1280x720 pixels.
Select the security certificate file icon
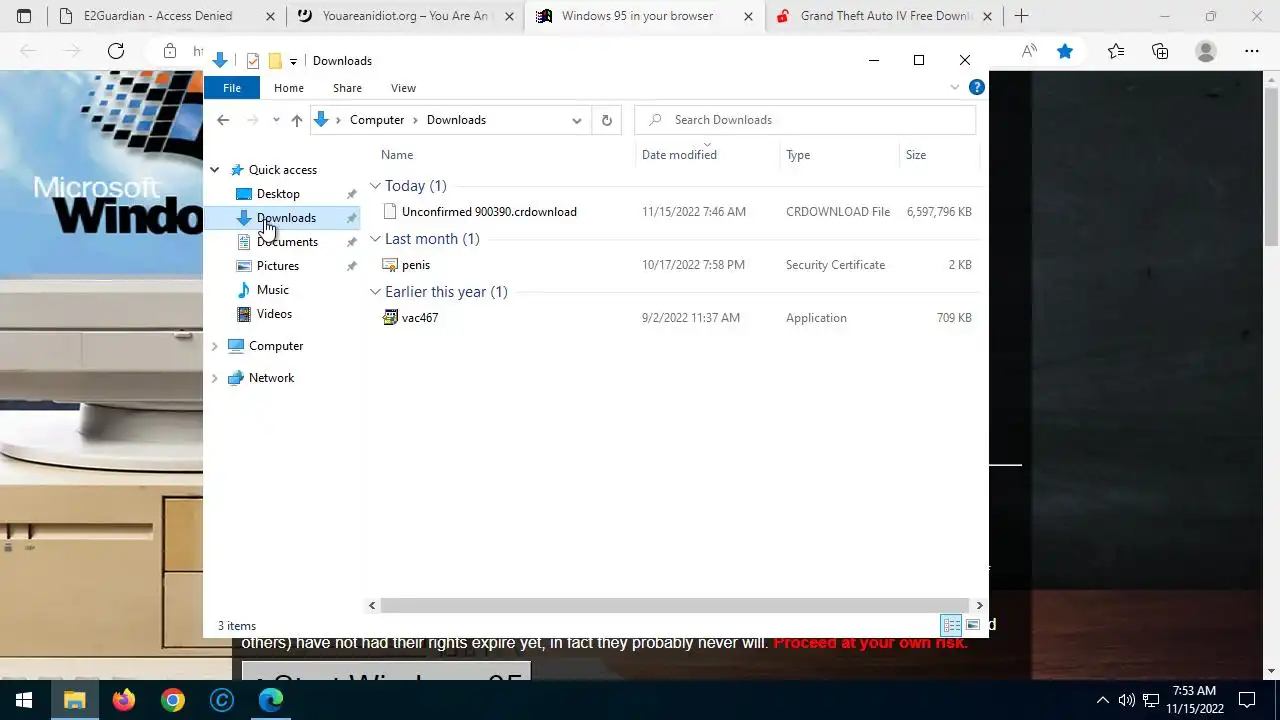pyautogui.click(x=390, y=265)
